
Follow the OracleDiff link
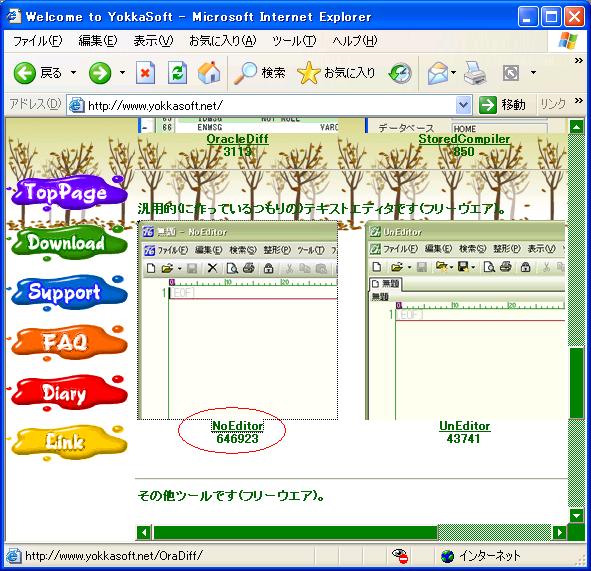[x=237, y=139]
